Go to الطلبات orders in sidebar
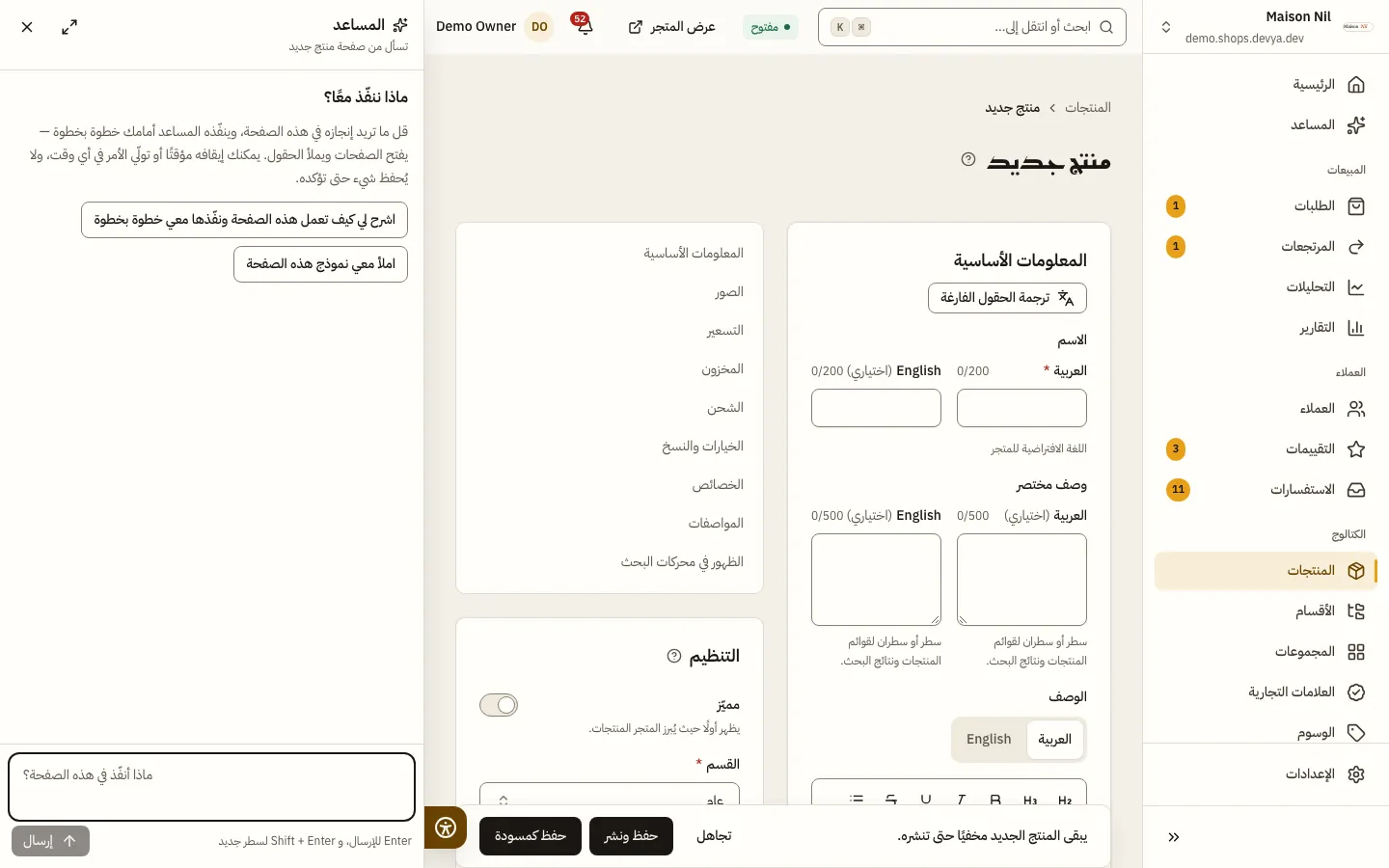This screenshot has width=1389, height=868. (1266, 206)
